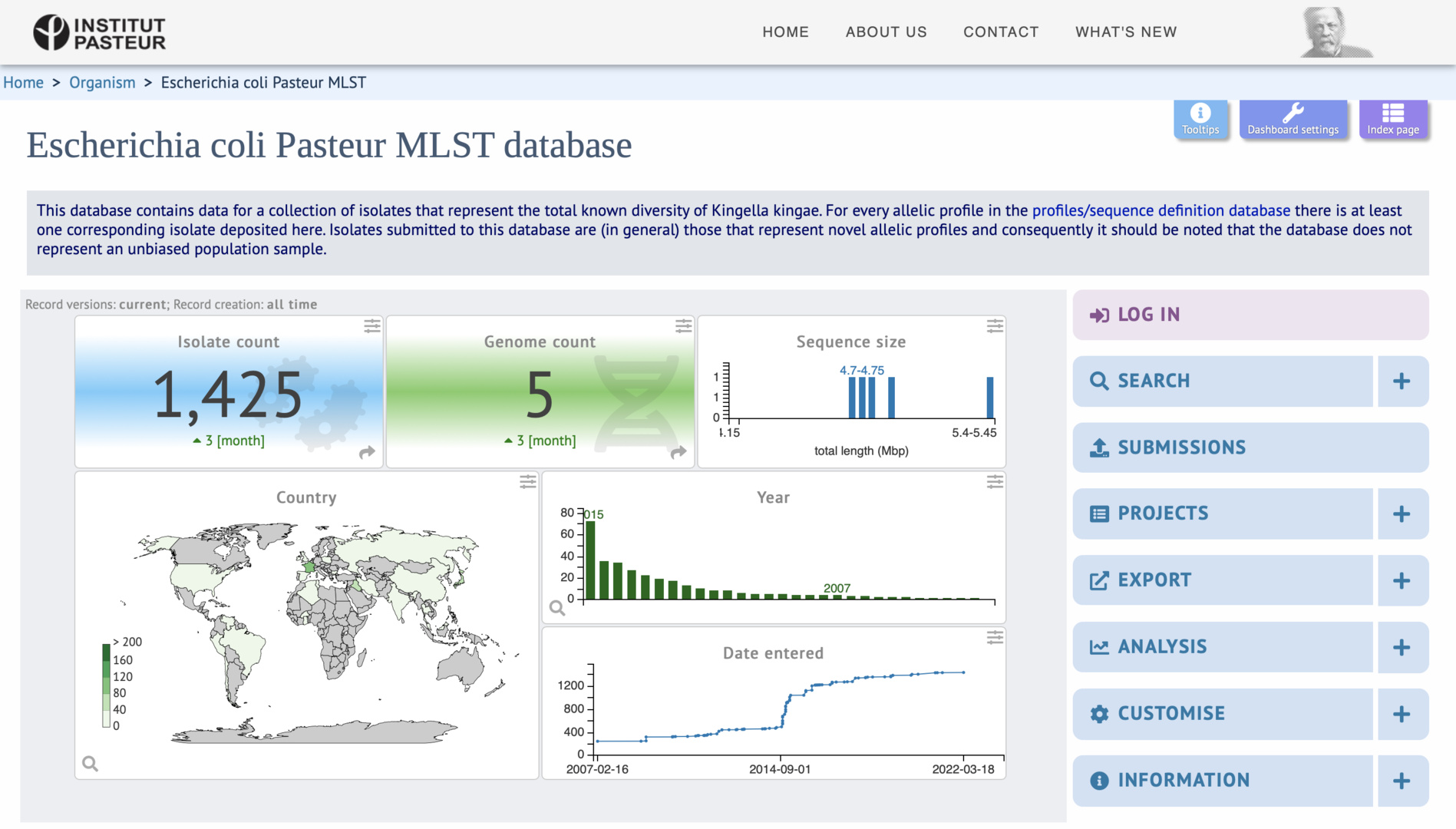Click Isolate count explore arrow icon
This screenshot has height=829, width=1456.
tap(367, 452)
